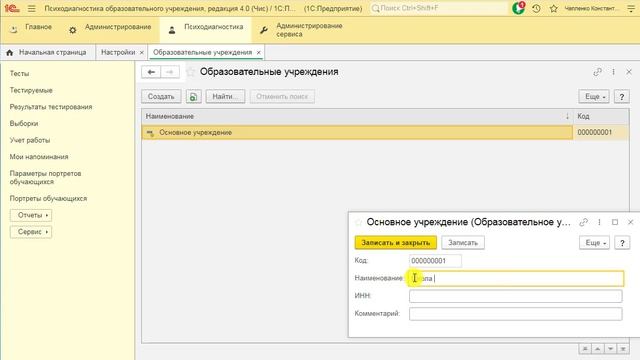Click Записать и закрыть button
640x360 pixels.
(x=396, y=243)
